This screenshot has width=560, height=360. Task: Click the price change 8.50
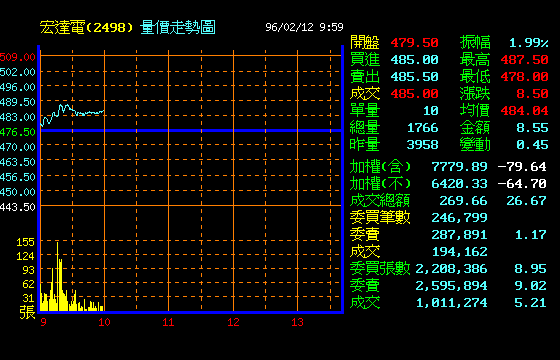pos(532,94)
